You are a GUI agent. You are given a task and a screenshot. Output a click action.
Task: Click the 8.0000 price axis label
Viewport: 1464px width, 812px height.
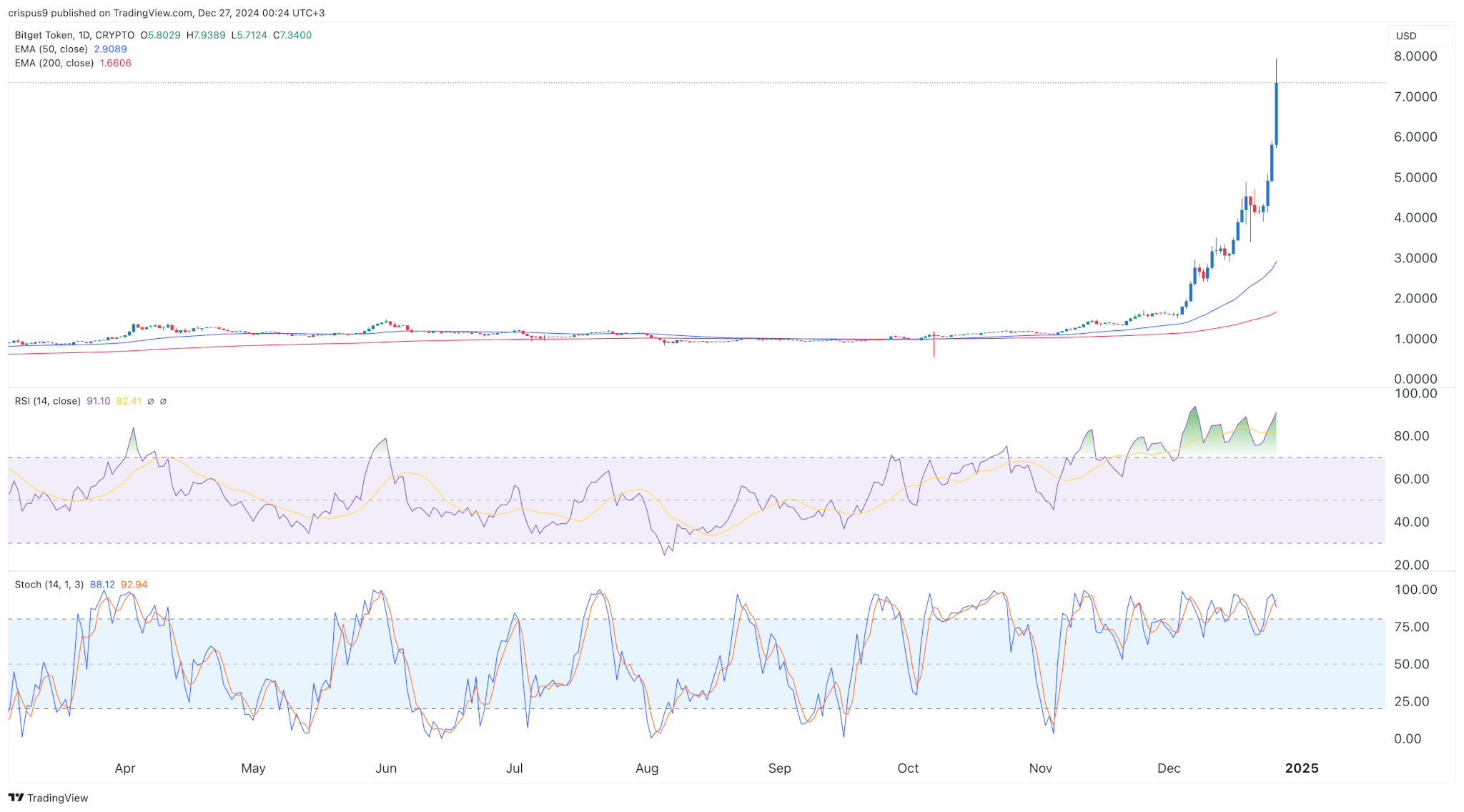[1415, 56]
